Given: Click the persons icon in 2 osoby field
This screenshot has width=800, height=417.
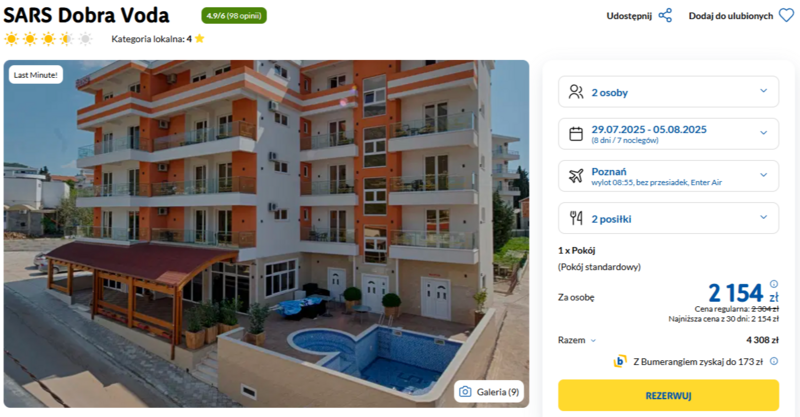Looking at the screenshot, I should pos(576,92).
